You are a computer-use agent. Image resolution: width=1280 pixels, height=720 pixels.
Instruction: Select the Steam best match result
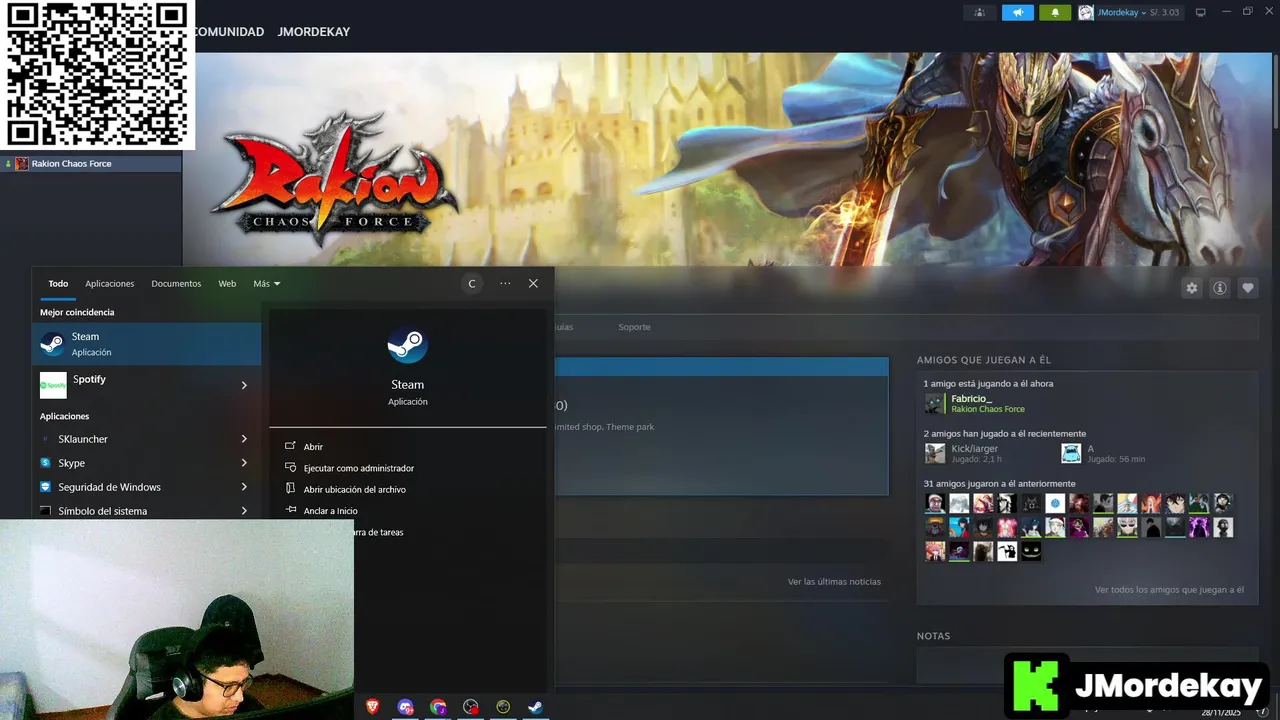point(146,344)
